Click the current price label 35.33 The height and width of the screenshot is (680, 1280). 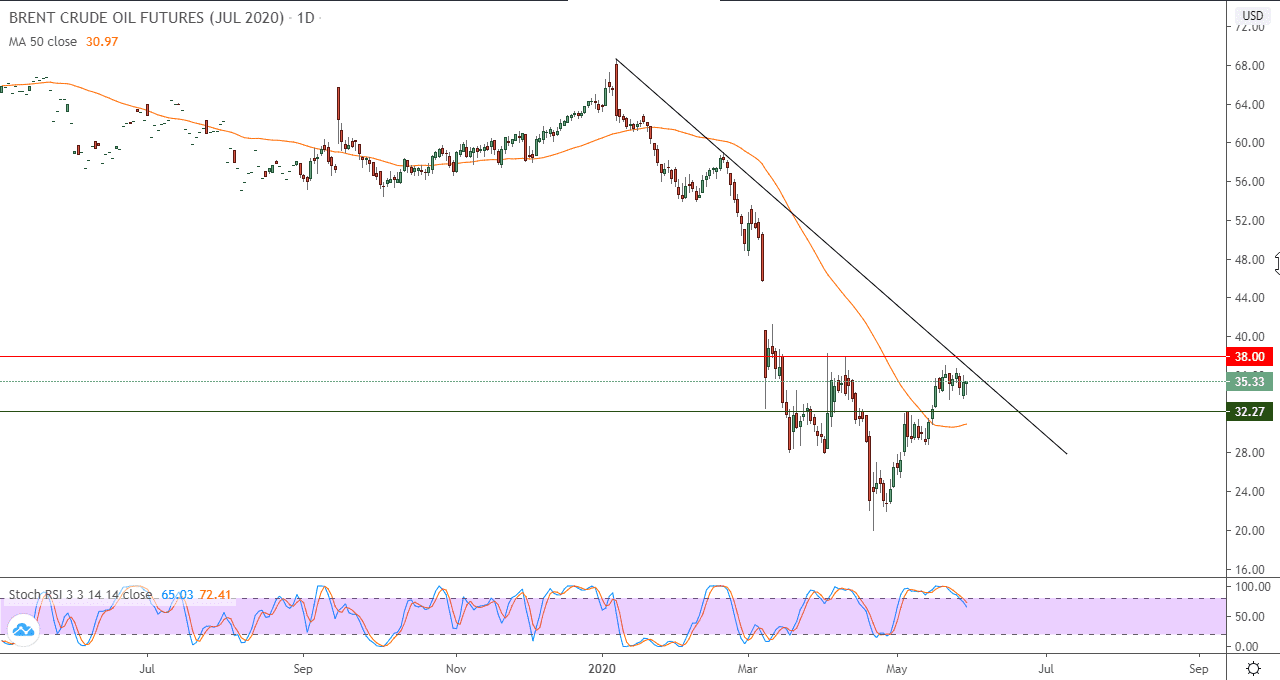click(1250, 381)
